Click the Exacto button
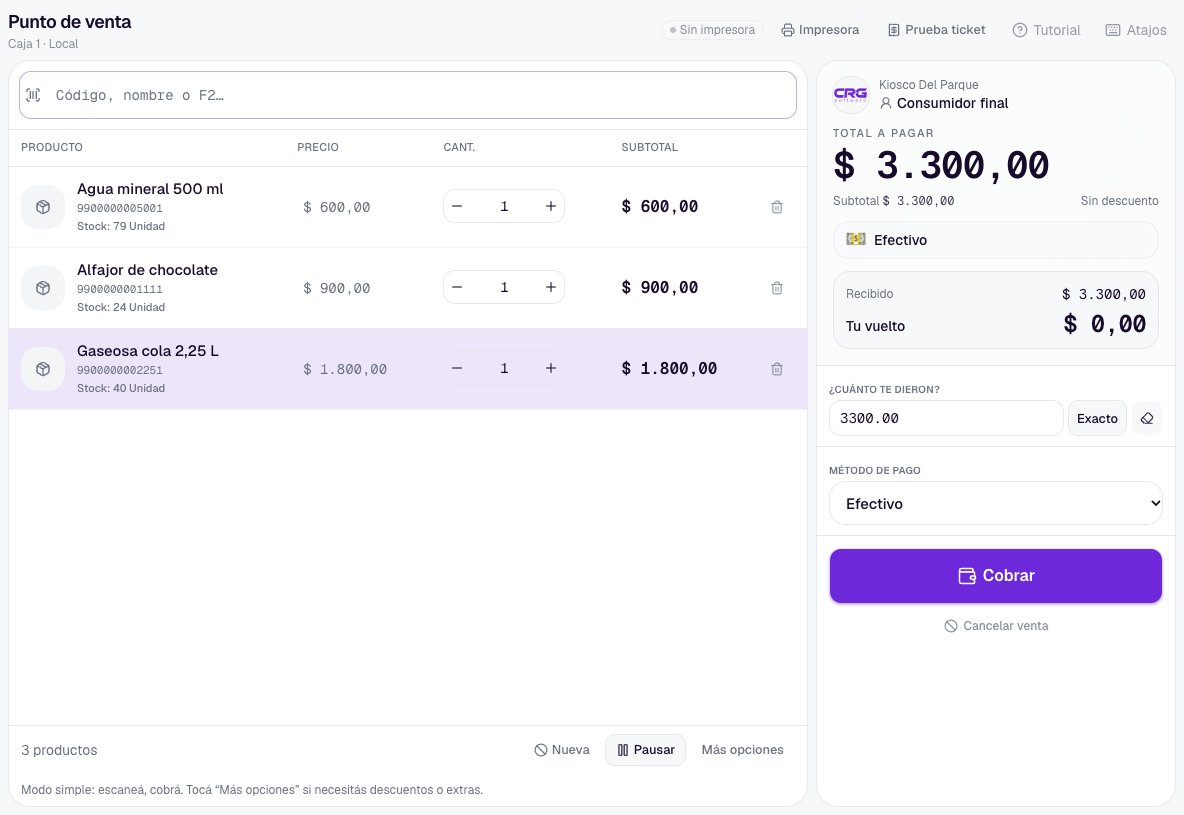Screen dimensions: 1184x815 1097,418
